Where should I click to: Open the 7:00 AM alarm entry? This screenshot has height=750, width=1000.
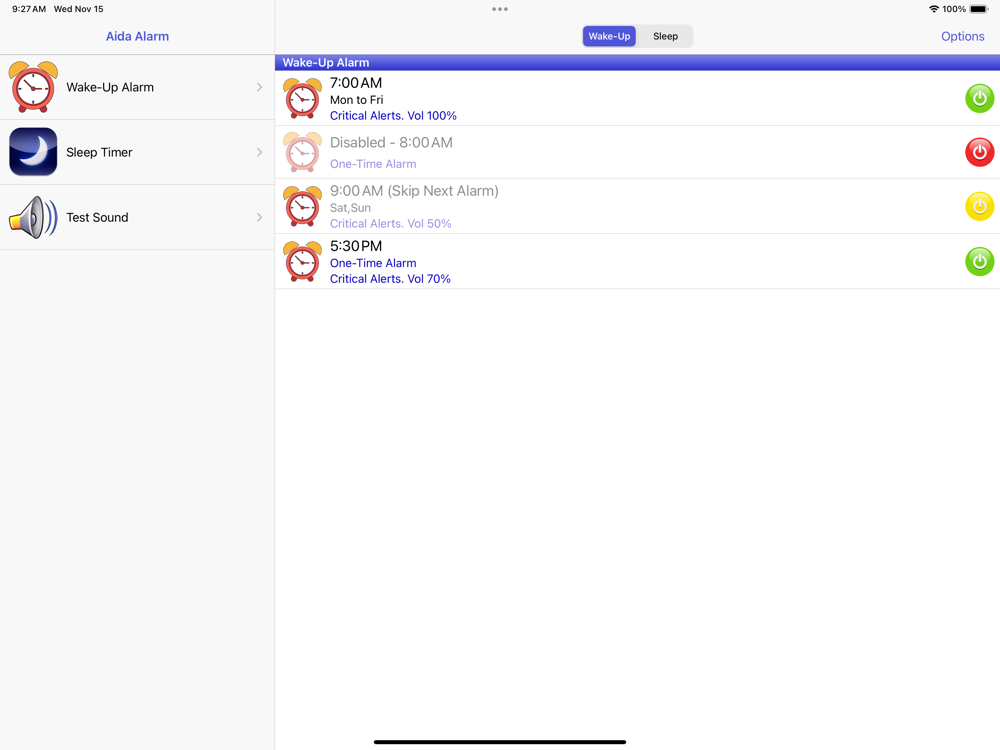[x=637, y=98]
